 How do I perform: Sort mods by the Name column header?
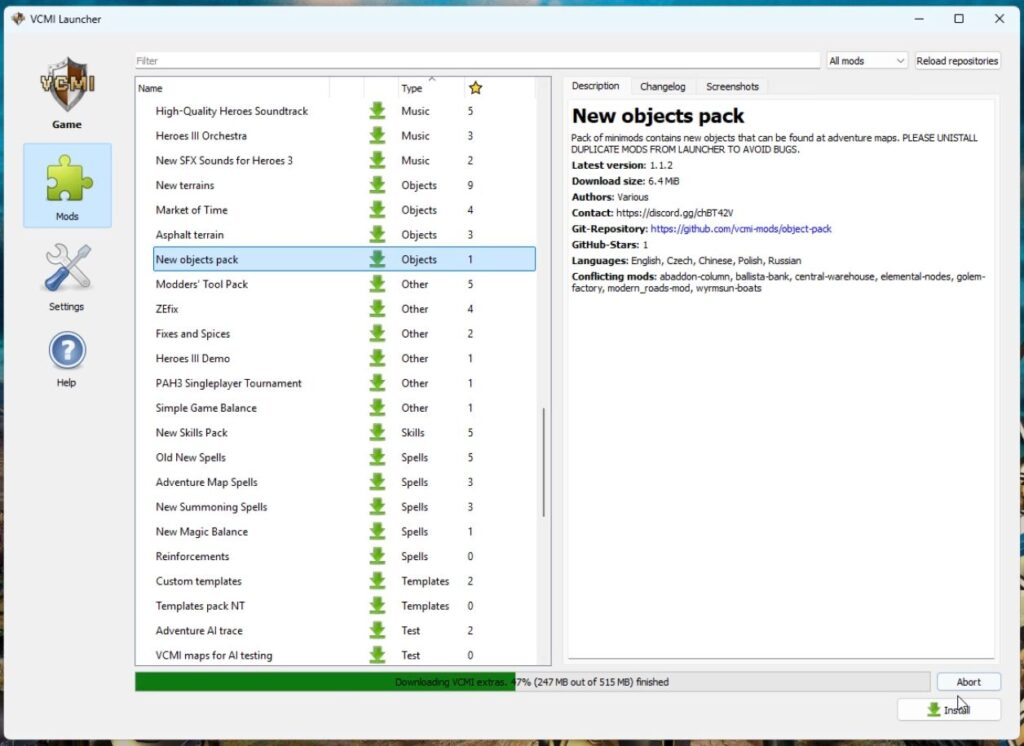232,88
